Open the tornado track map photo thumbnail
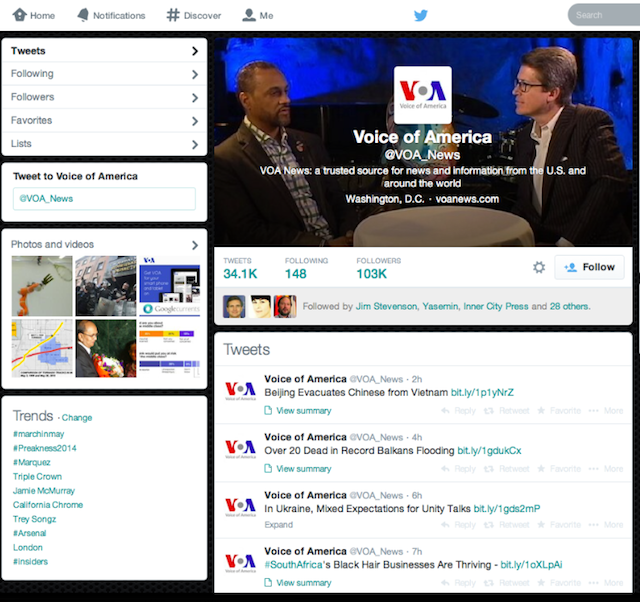This screenshot has width=640, height=602. 42,349
